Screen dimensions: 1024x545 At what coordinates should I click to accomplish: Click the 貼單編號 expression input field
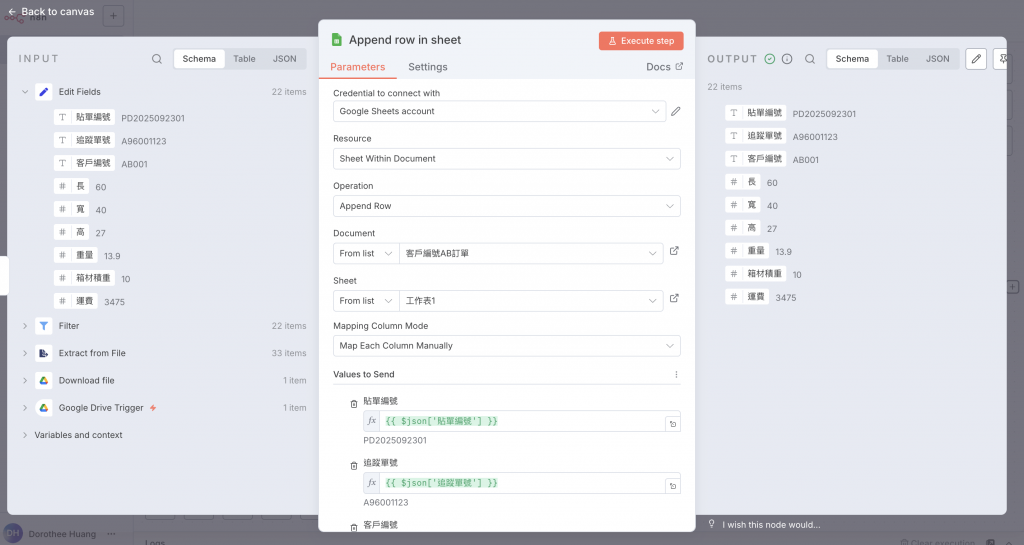click(x=522, y=421)
